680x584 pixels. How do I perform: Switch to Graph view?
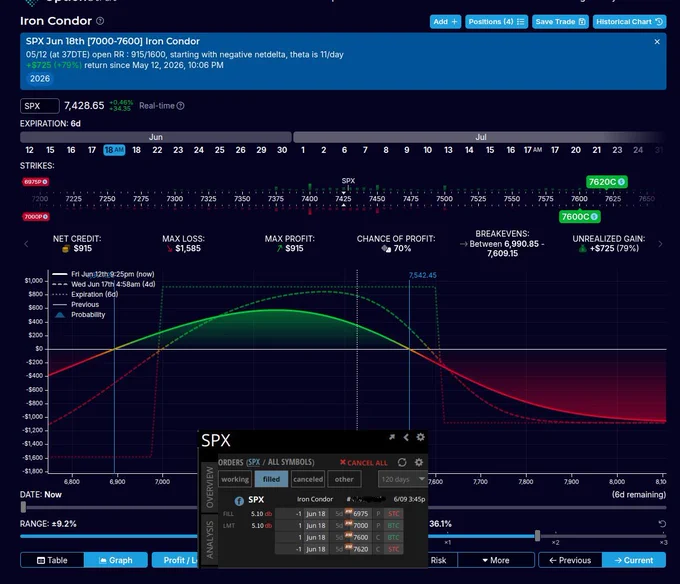(116, 560)
